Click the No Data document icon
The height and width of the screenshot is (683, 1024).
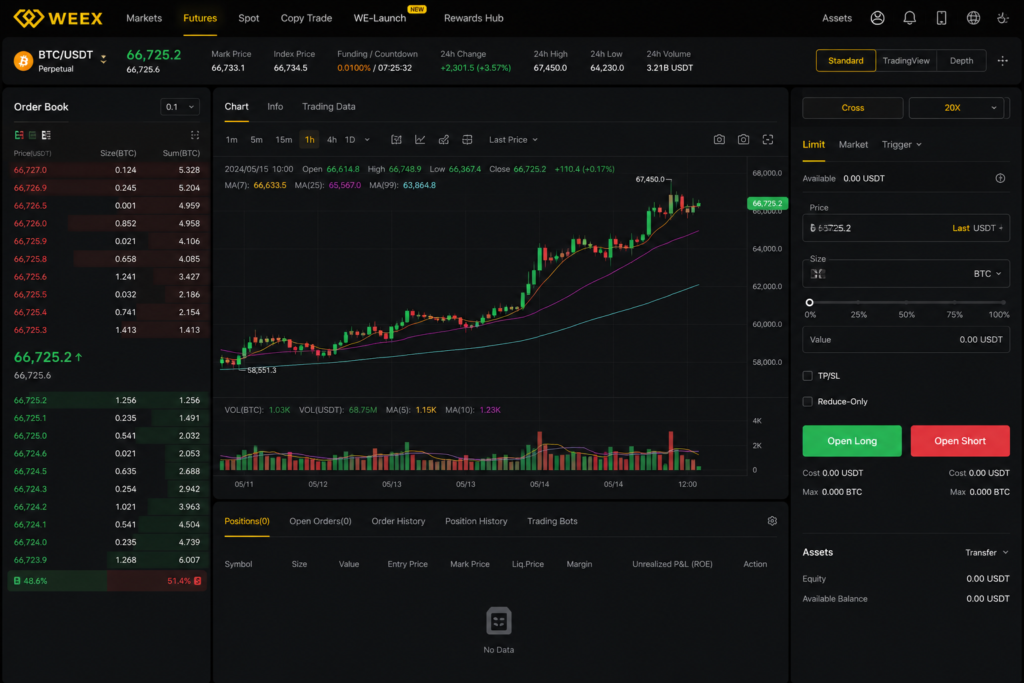pyautogui.click(x=499, y=621)
